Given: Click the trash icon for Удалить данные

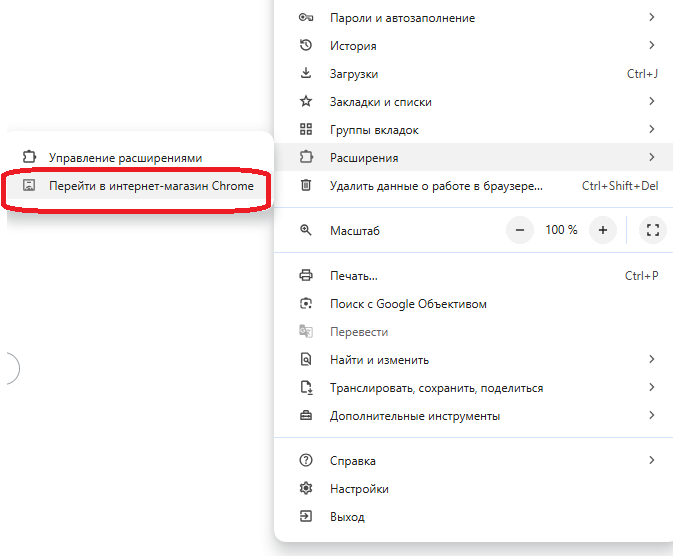Looking at the screenshot, I should 307,186.
